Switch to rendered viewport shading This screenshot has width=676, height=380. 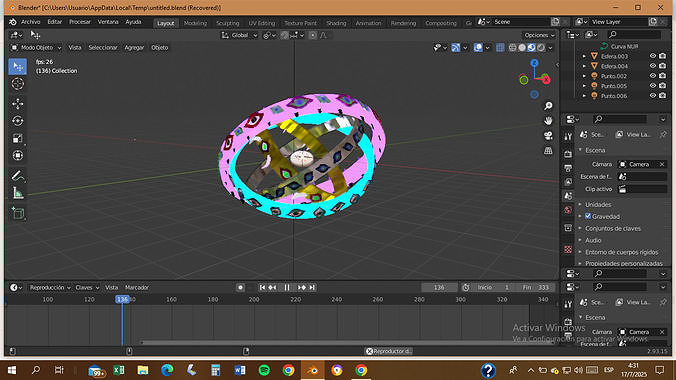point(541,47)
